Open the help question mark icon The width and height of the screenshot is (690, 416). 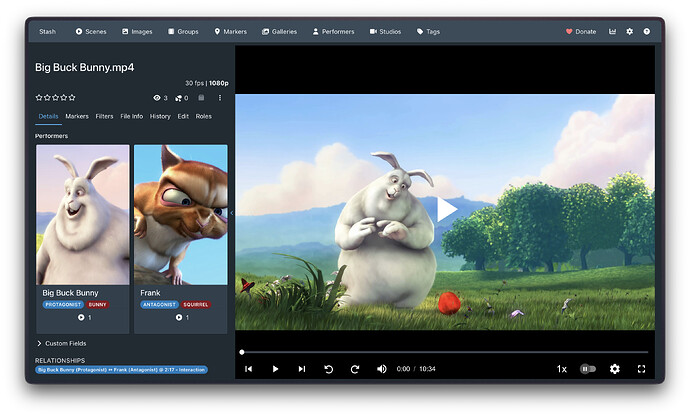(x=646, y=32)
